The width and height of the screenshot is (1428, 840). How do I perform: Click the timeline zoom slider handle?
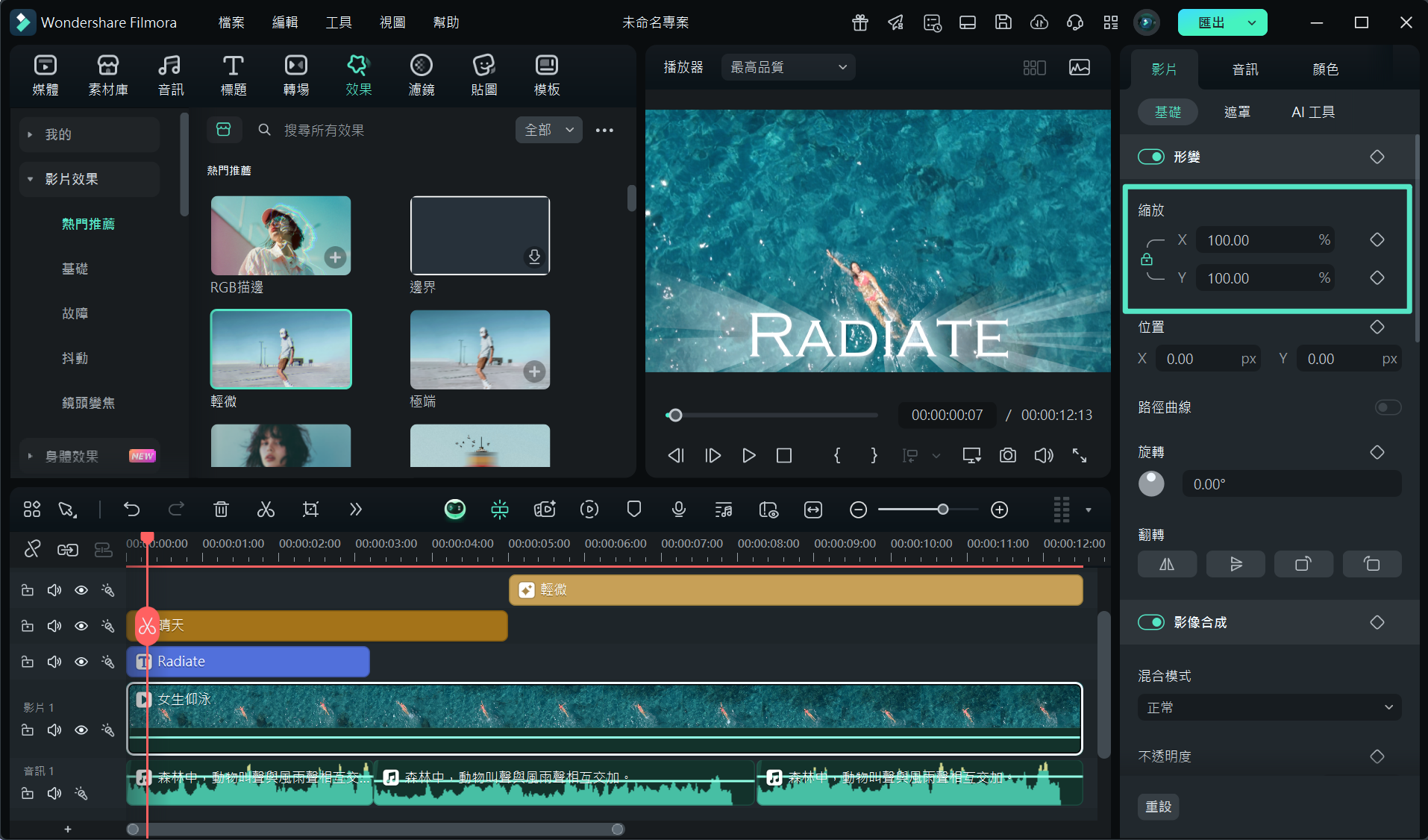(x=943, y=510)
